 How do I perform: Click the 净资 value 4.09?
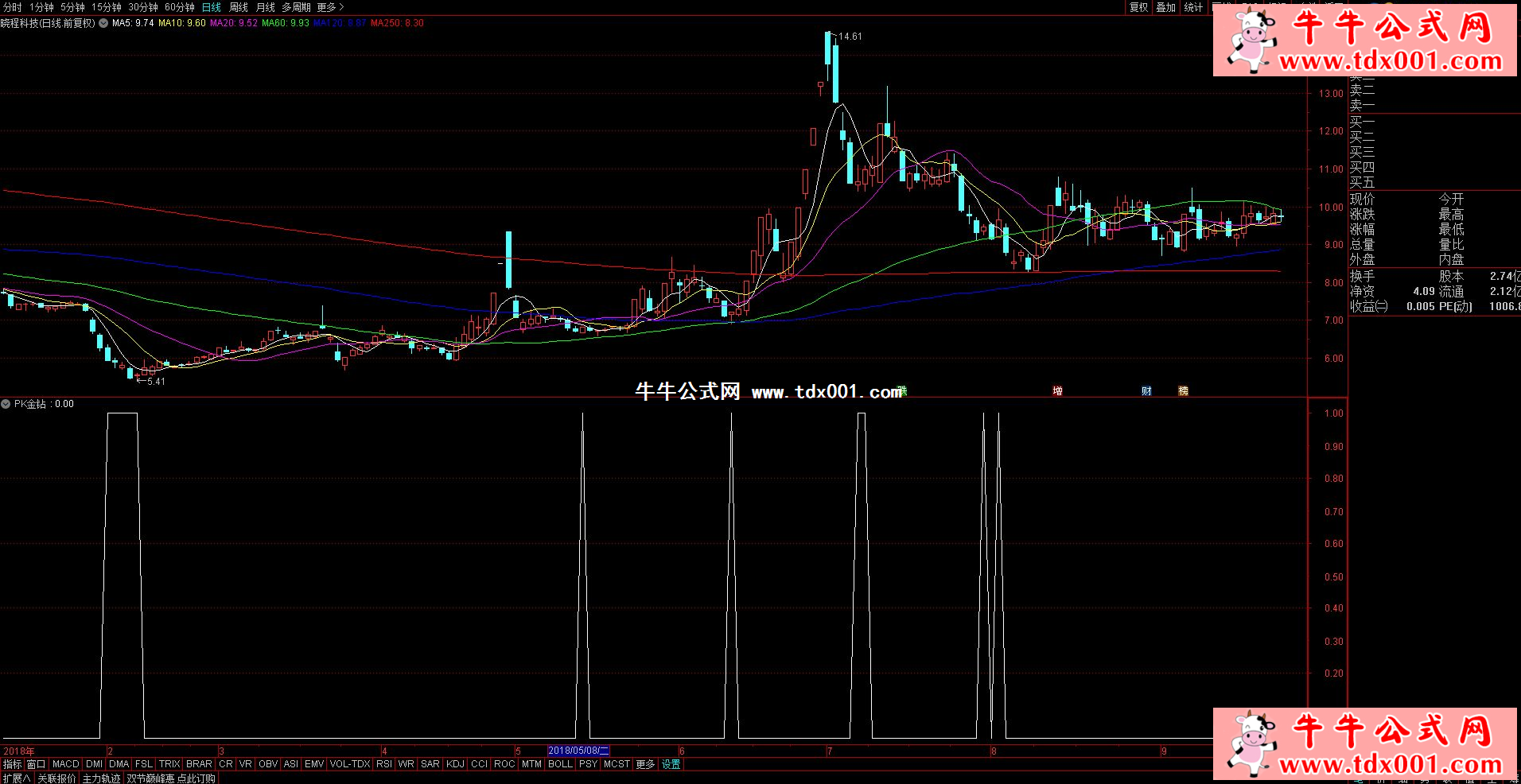tap(1424, 291)
